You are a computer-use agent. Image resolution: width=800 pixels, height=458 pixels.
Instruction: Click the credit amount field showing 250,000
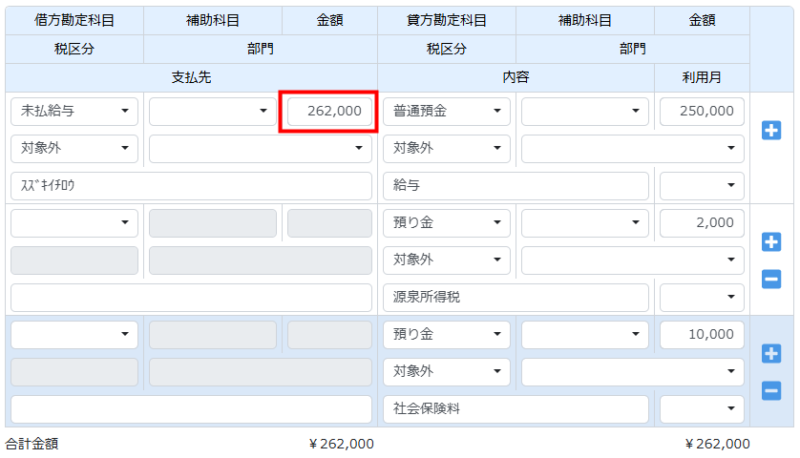(702, 111)
